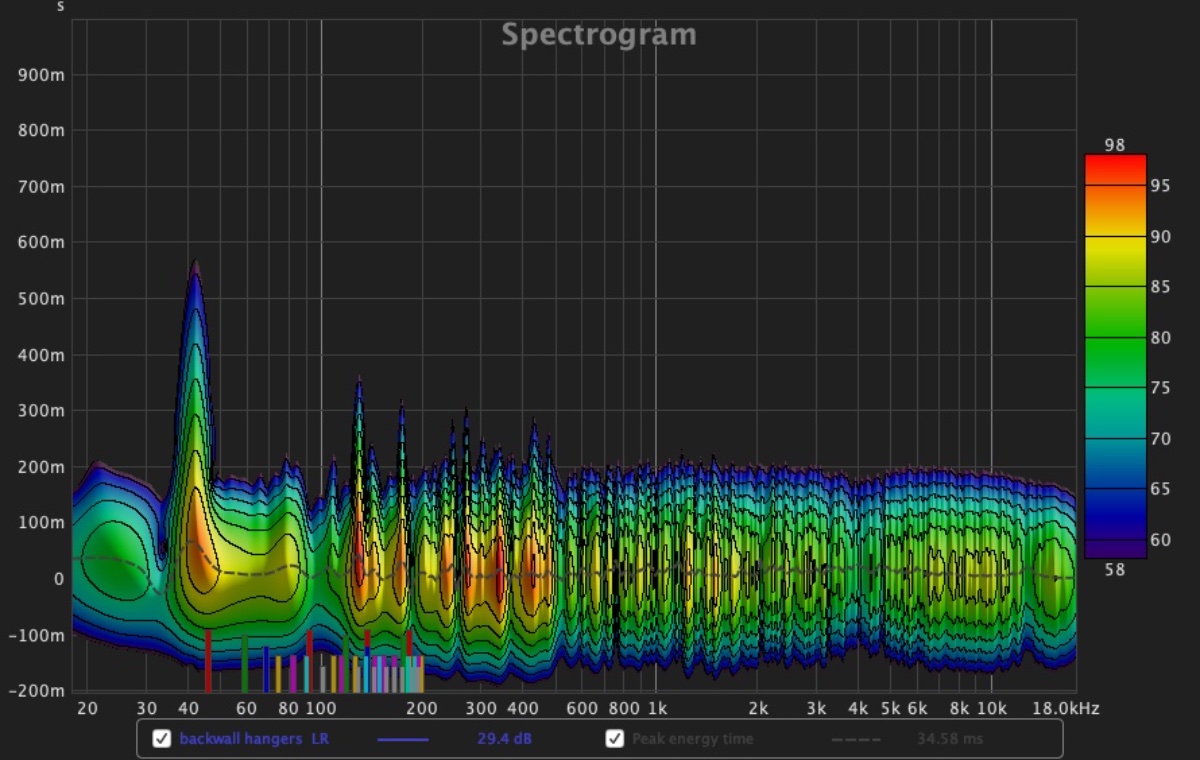The image size is (1200, 760).
Task: Select the blue mode marker just below 80 Hz
Action: coord(266,669)
